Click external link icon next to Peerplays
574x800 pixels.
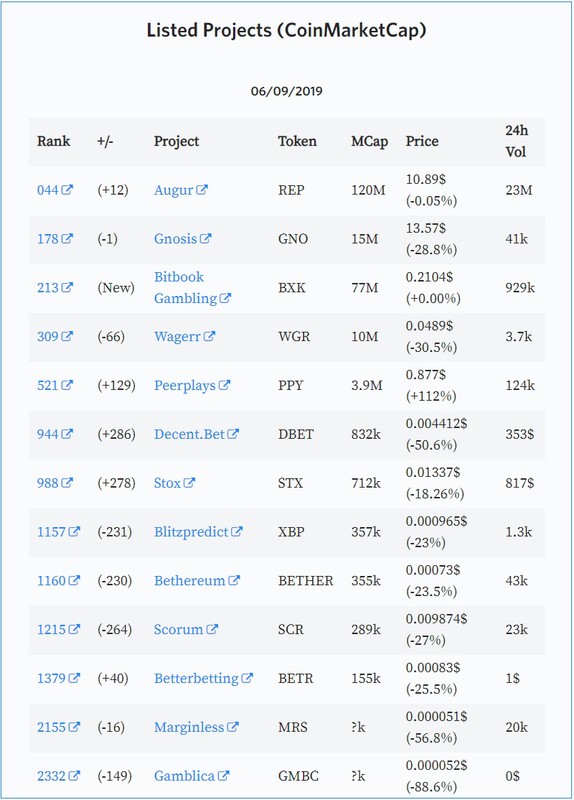click(x=224, y=385)
